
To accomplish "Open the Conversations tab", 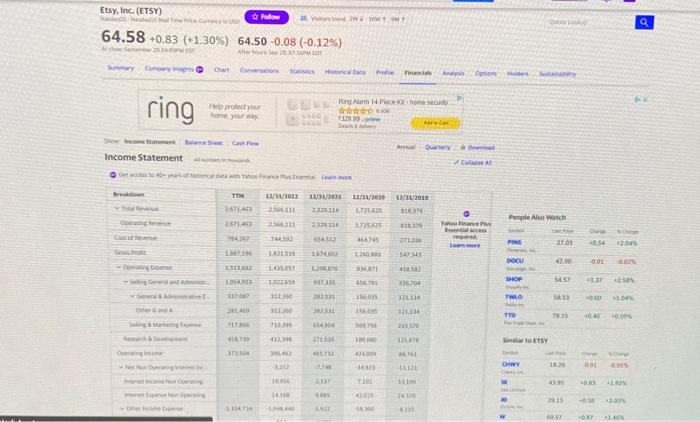I will coord(259,71).
